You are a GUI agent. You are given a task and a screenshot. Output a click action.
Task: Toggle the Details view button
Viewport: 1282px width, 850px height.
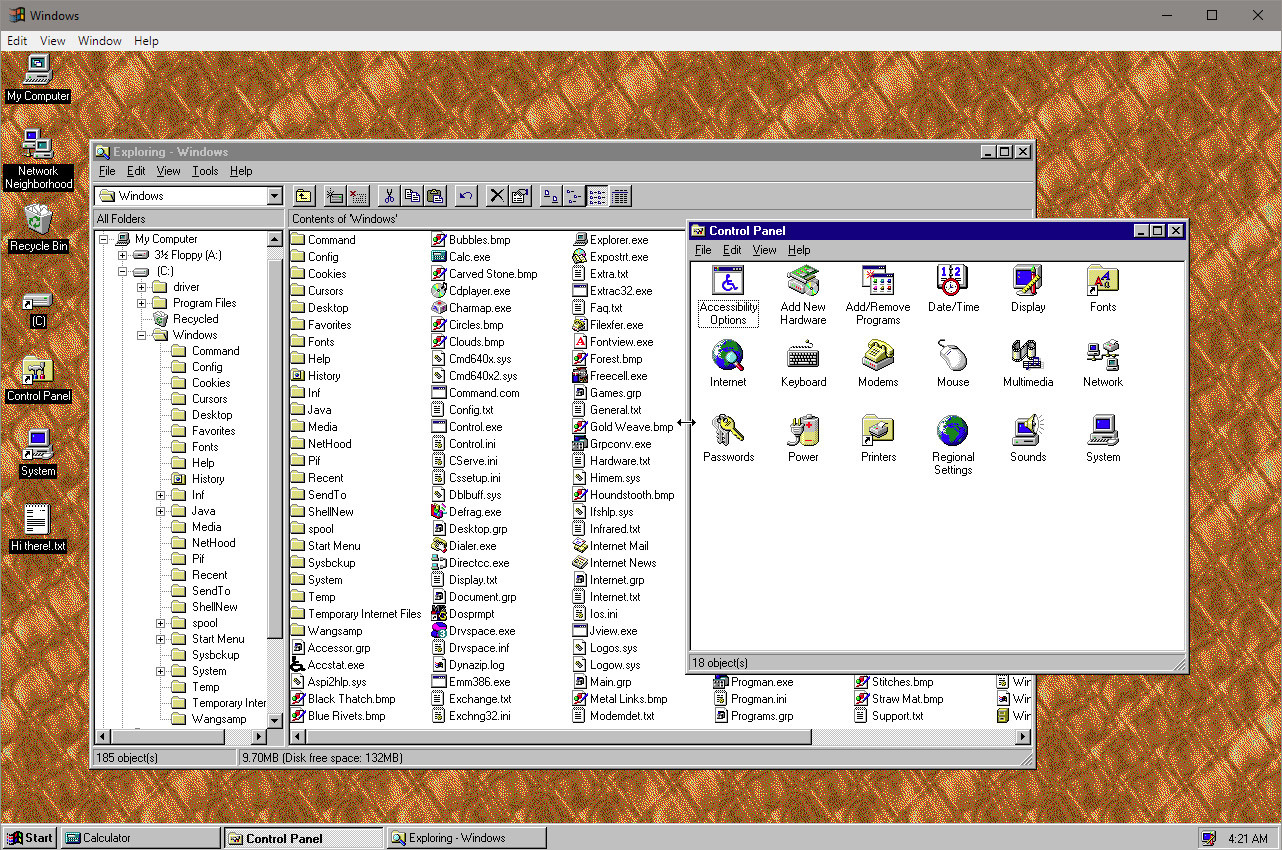(x=621, y=195)
